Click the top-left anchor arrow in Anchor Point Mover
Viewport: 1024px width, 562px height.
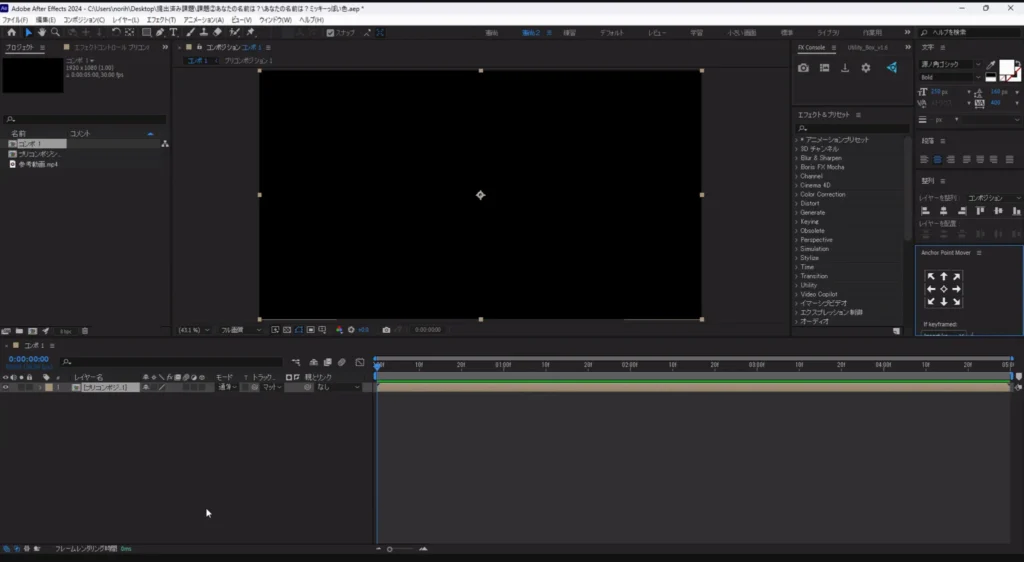tap(931, 277)
